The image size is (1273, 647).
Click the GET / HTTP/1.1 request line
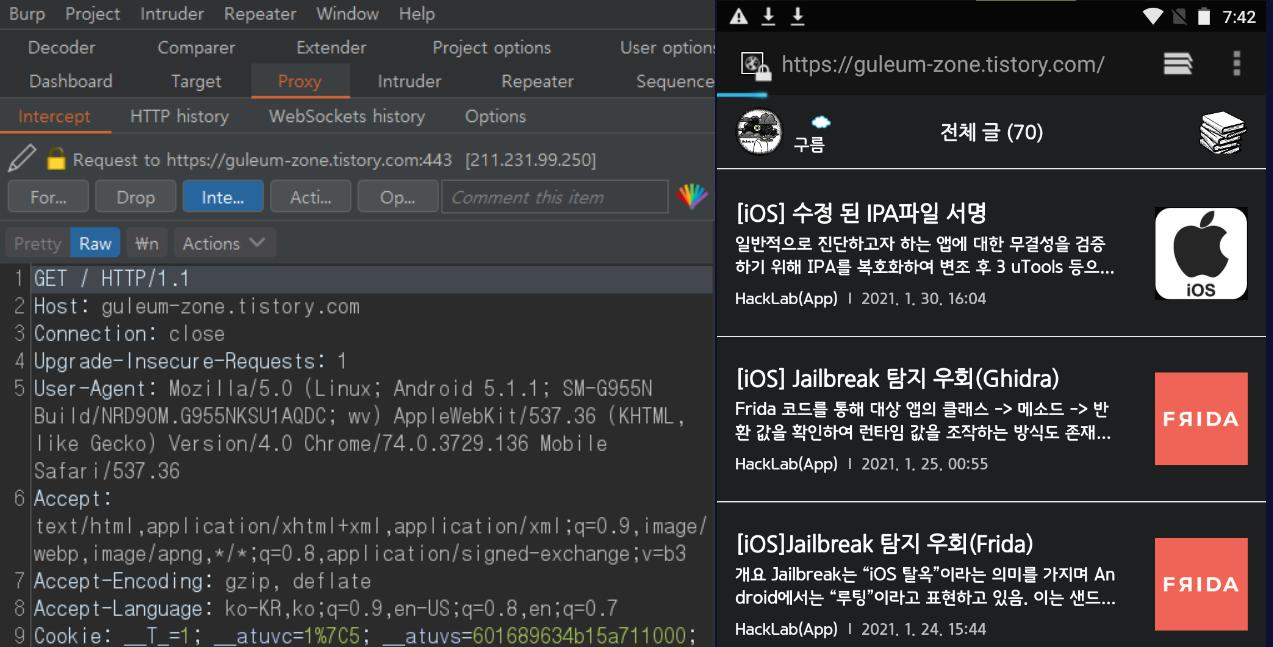(372, 279)
